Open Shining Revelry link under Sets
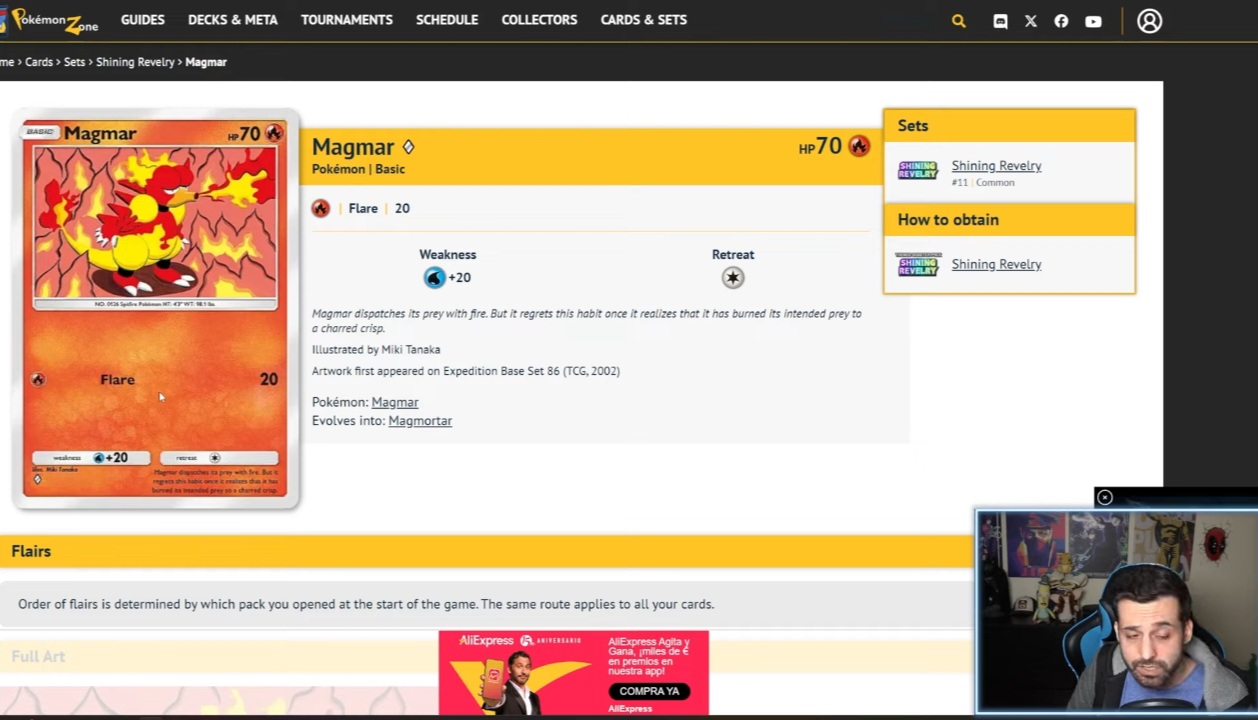 [996, 166]
